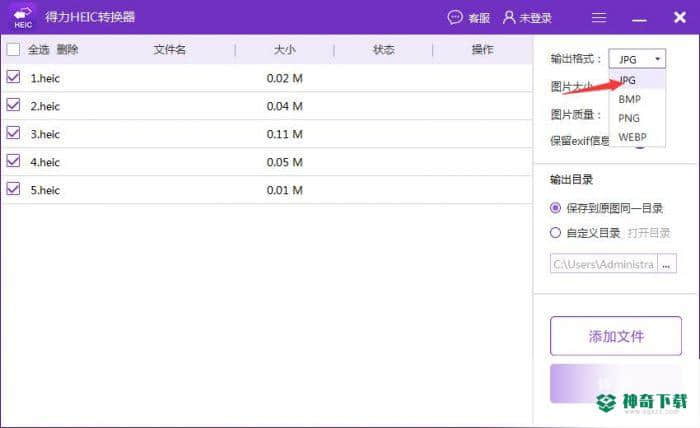
Task: Uncheck the 5.heic file checkbox
Action: click(13, 189)
